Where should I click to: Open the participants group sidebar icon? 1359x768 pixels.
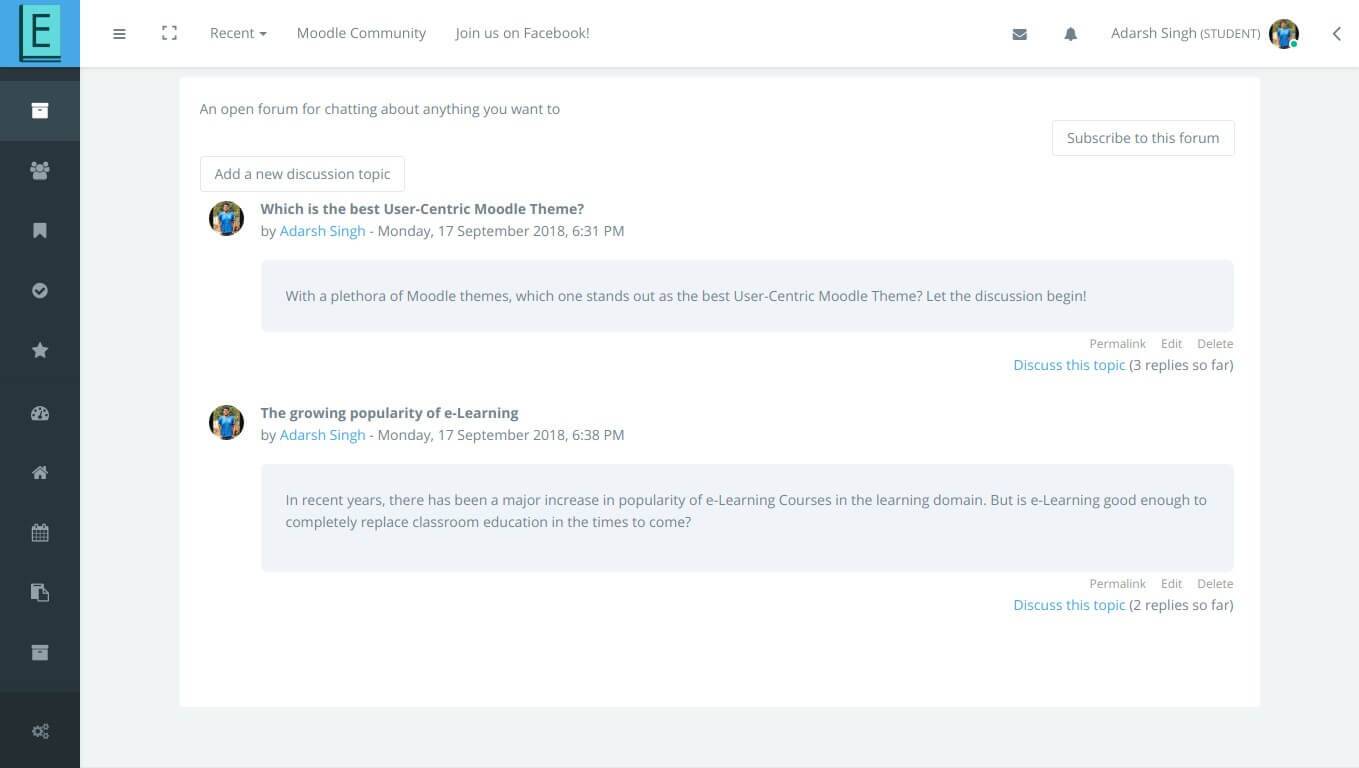pos(40,170)
